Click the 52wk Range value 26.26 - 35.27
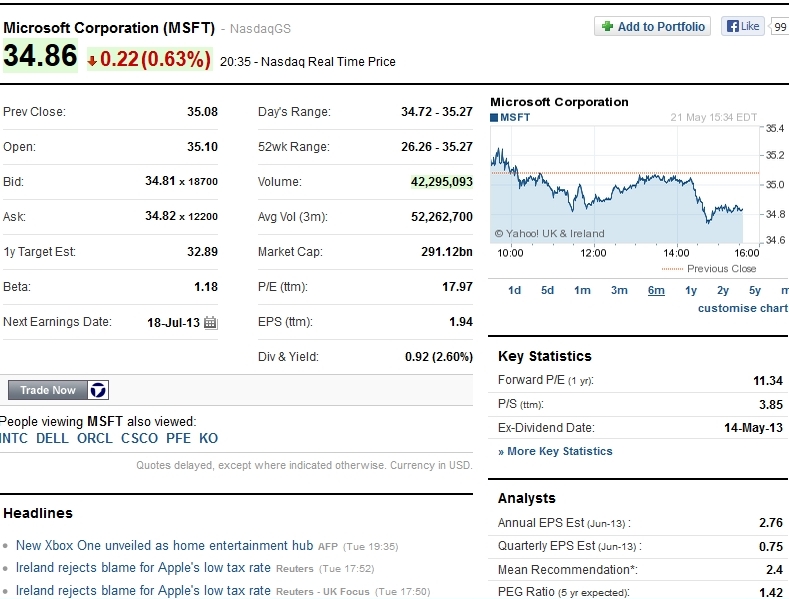The image size is (789, 599). click(x=437, y=147)
